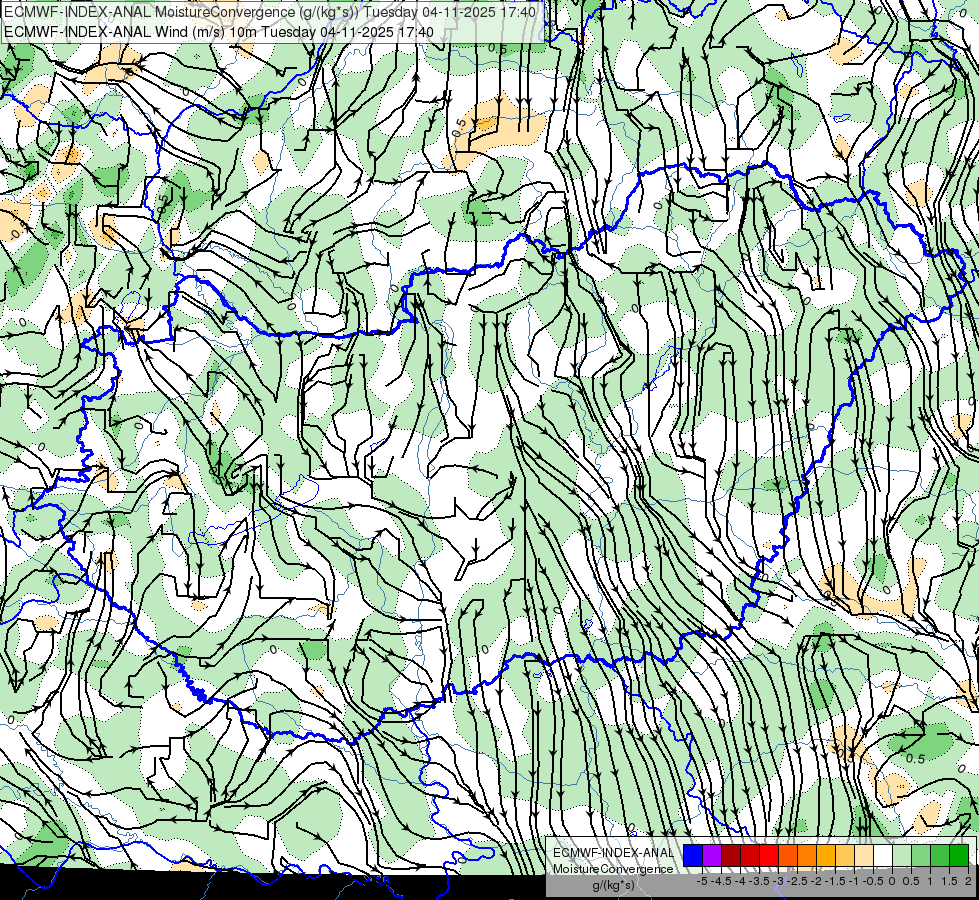Click the blue legend swatch below -5
Image resolution: width=979 pixels, height=900 pixels.
[x=693, y=855]
